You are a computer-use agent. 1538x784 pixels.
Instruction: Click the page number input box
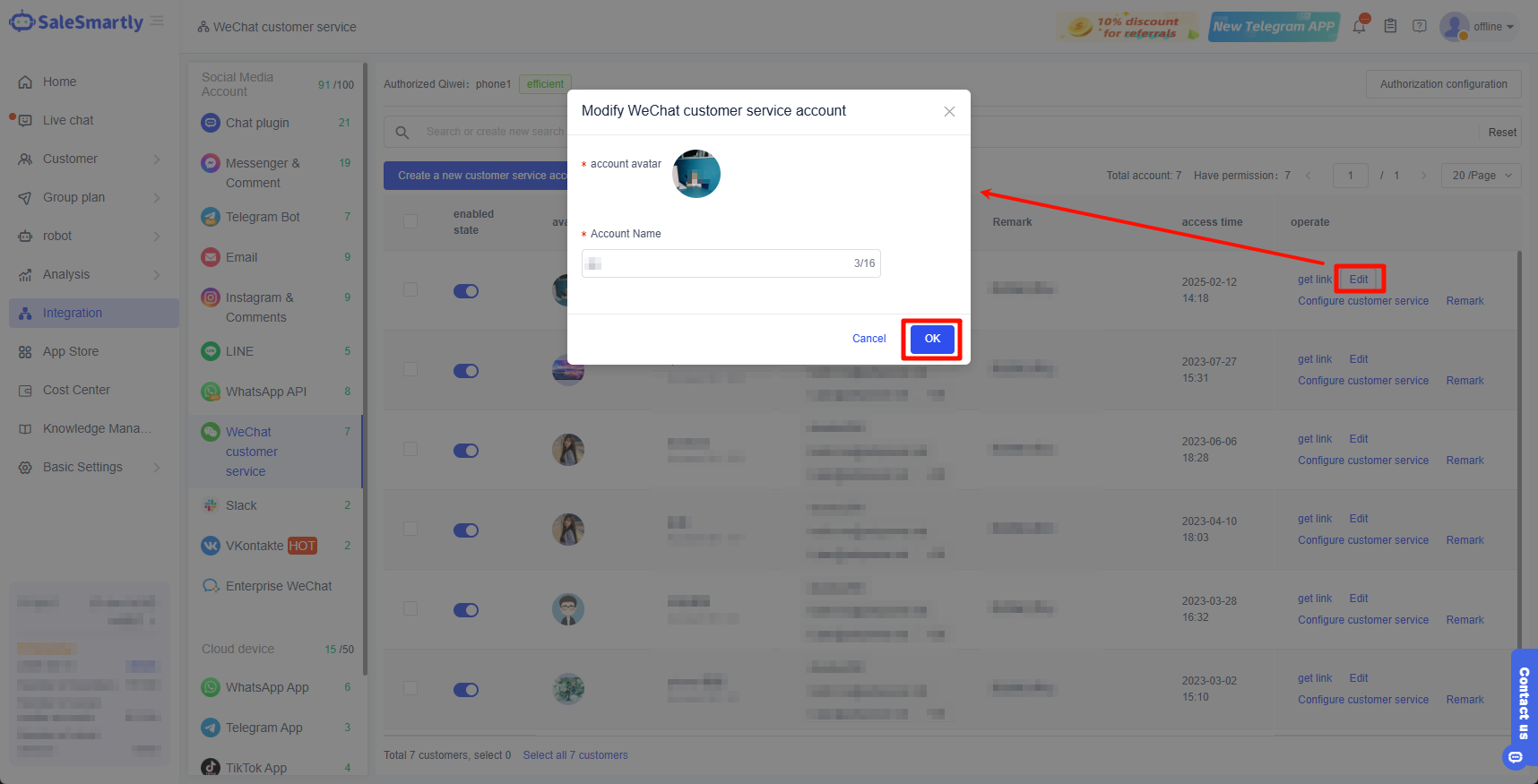pos(1350,176)
